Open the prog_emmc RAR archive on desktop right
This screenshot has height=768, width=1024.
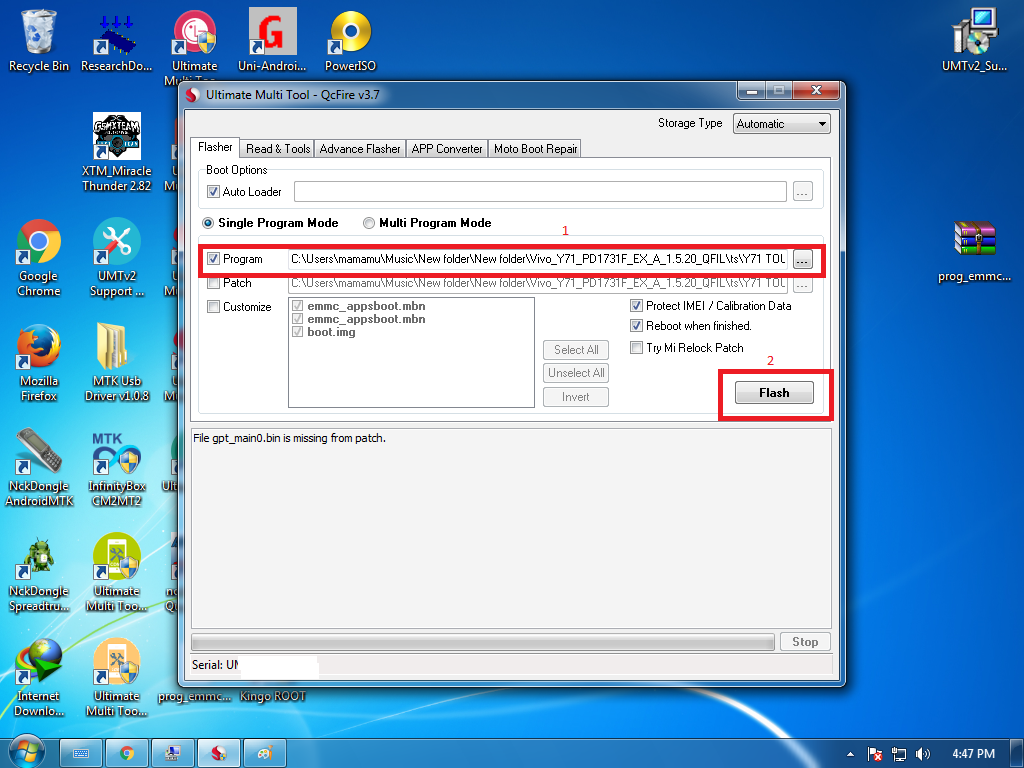(x=974, y=251)
